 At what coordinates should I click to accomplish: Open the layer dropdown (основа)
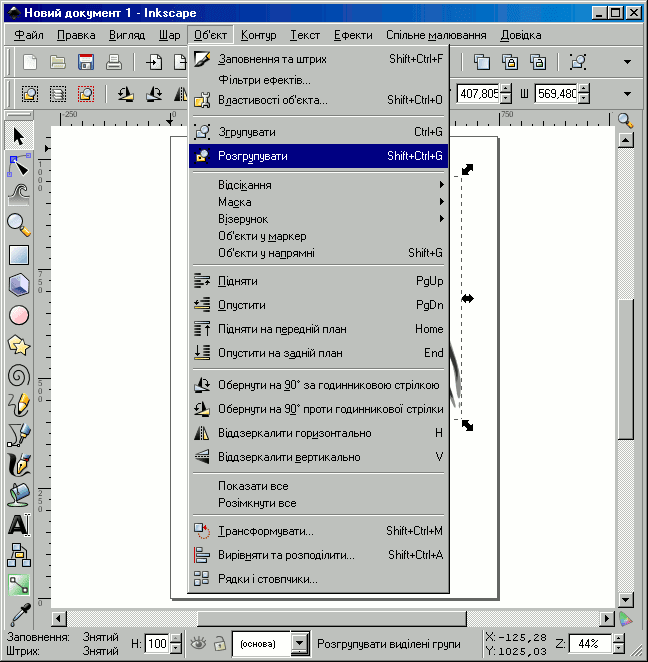coord(299,643)
